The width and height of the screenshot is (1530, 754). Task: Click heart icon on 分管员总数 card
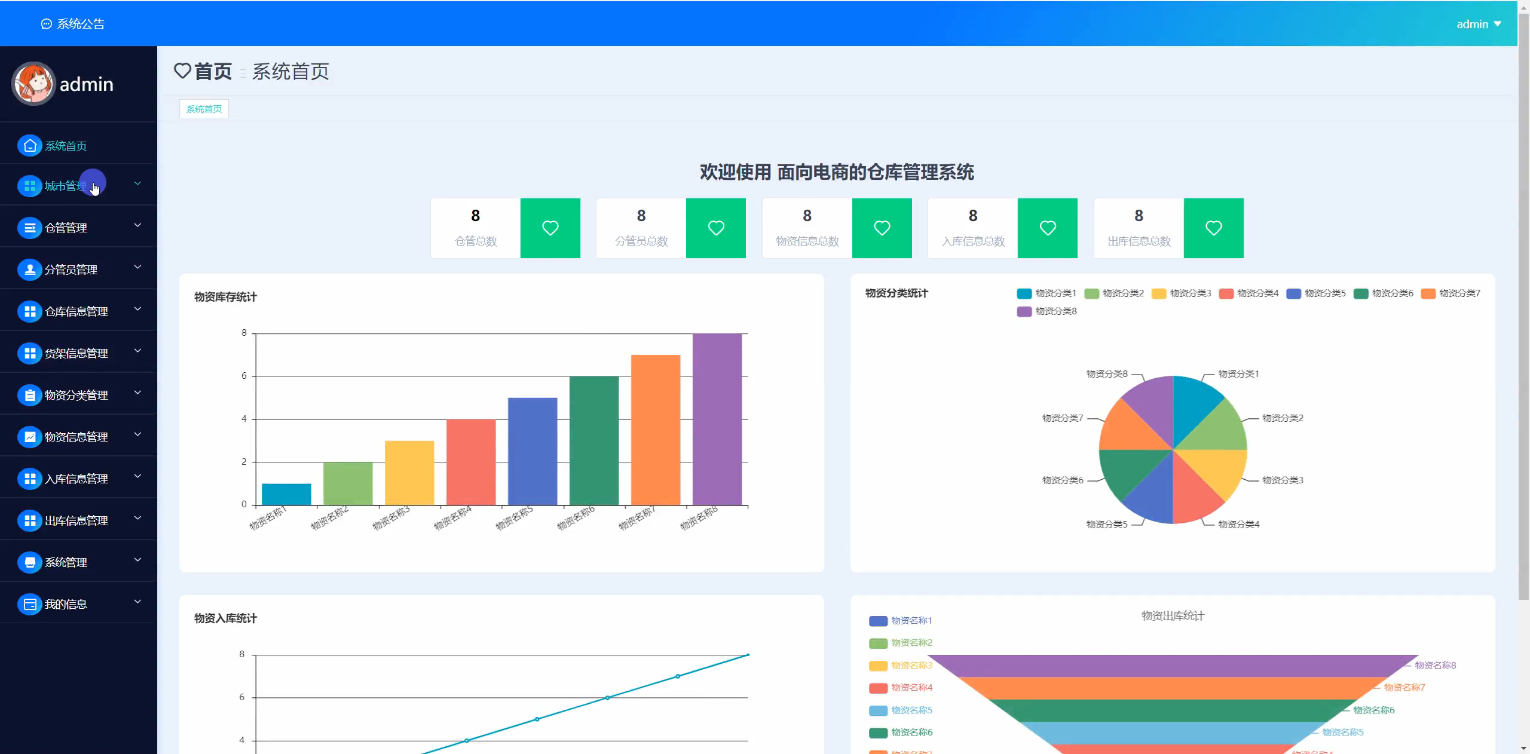point(716,228)
